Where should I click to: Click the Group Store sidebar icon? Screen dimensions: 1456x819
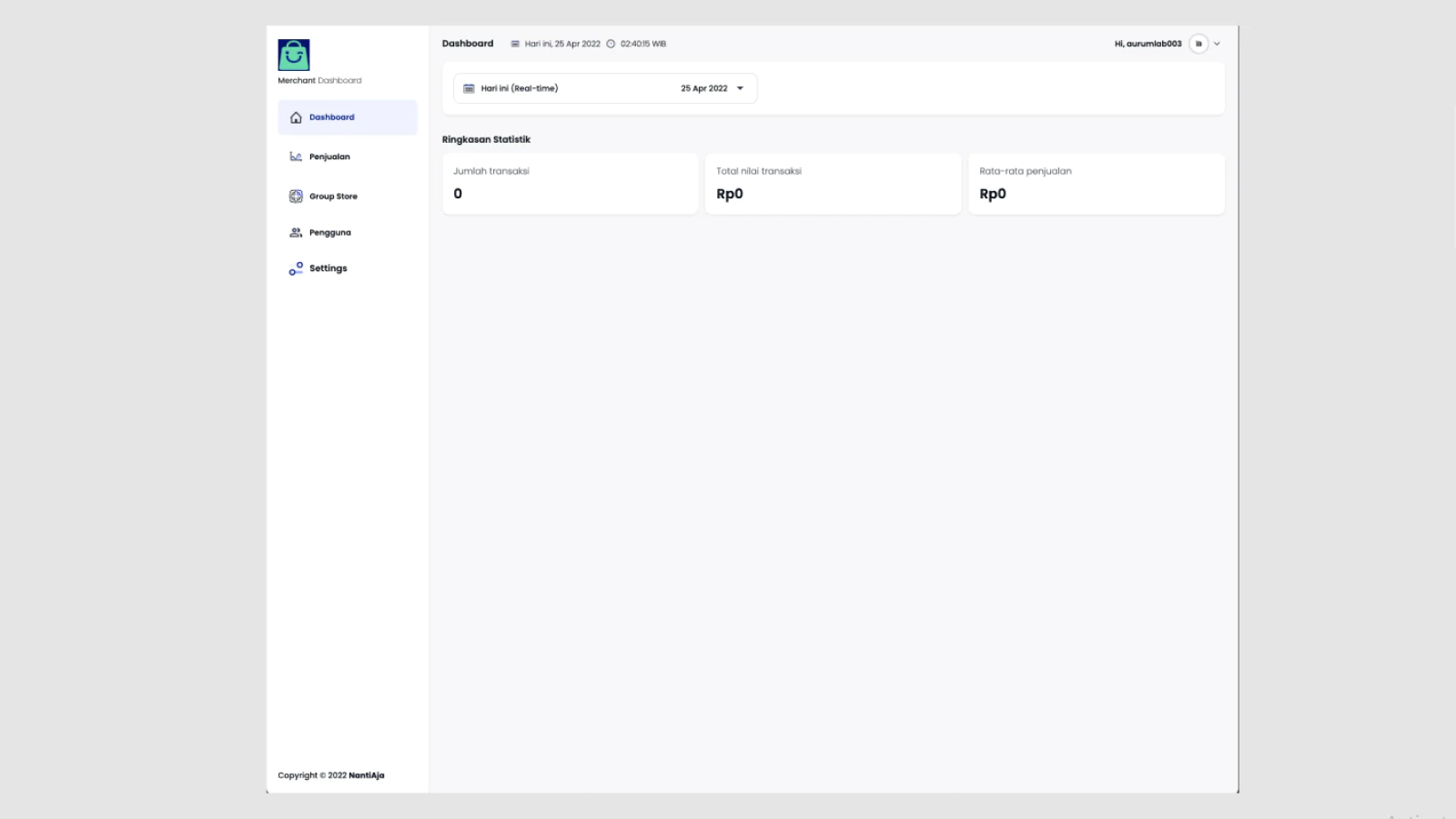296,197
